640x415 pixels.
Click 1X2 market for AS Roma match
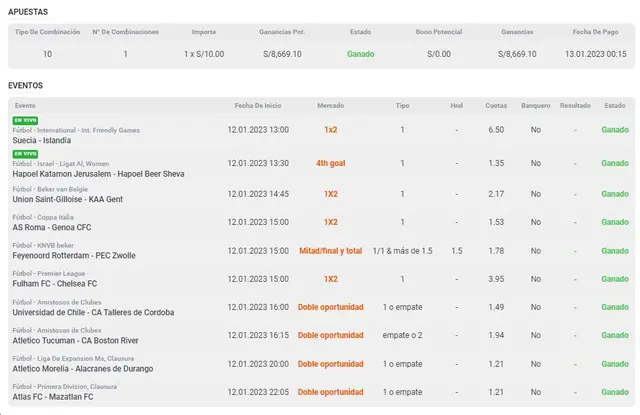pos(330,222)
